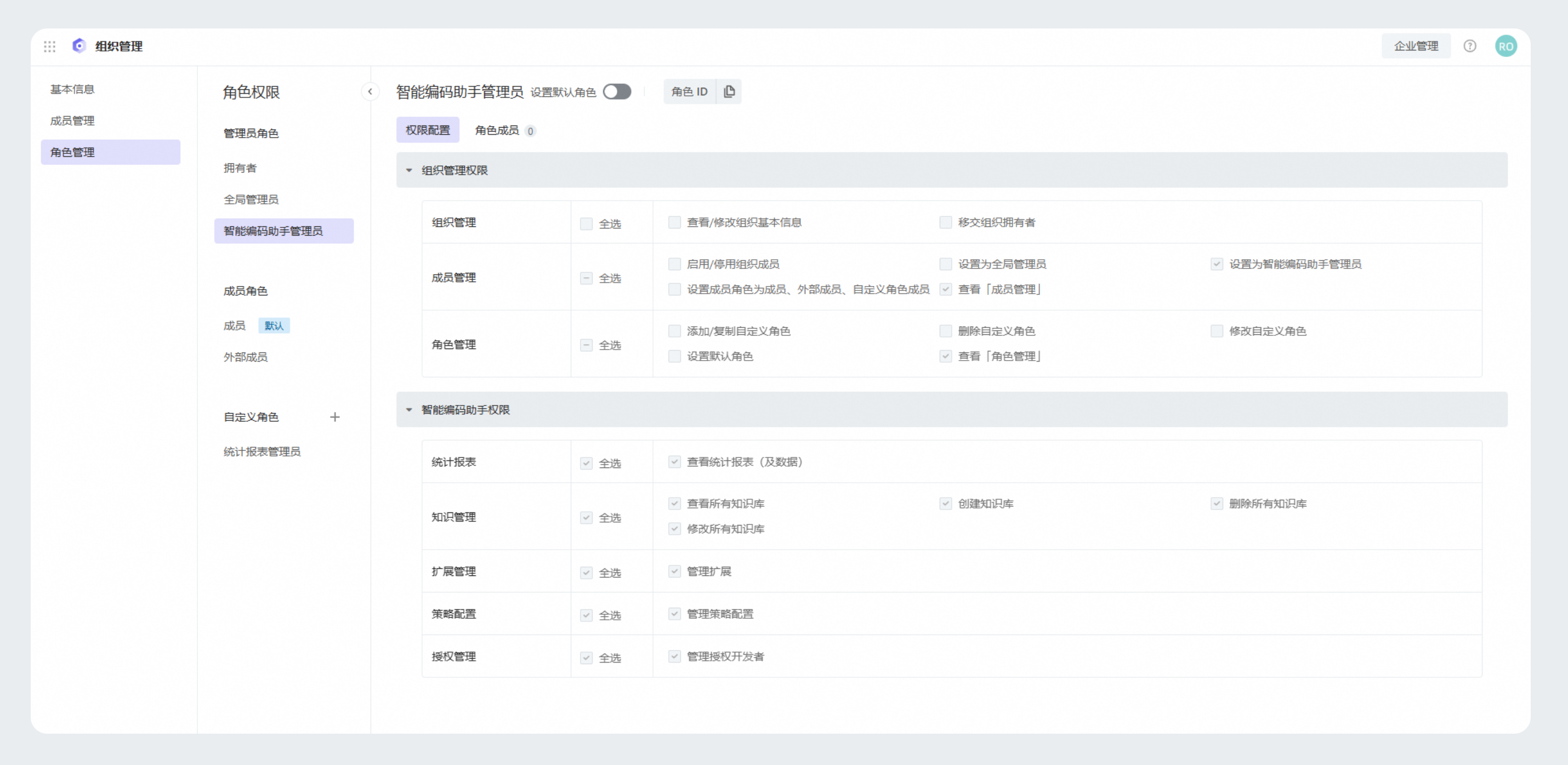Click the 企业管理 button

[1417, 45]
